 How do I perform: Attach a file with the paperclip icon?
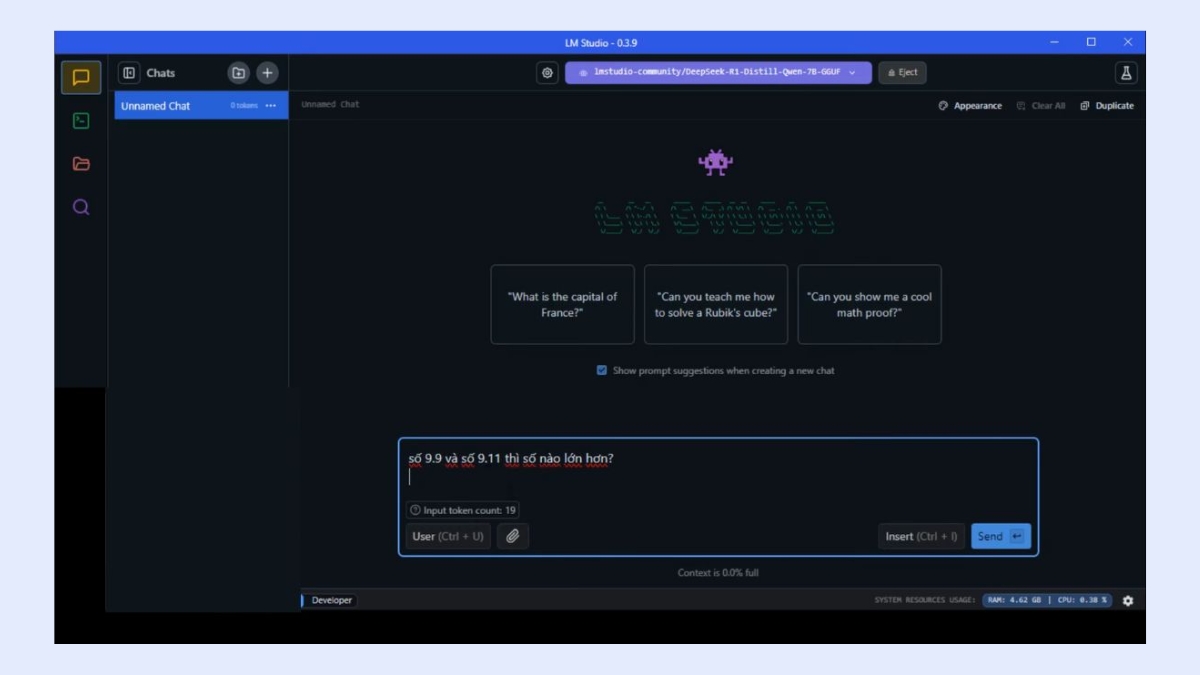click(x=513, y=535)
